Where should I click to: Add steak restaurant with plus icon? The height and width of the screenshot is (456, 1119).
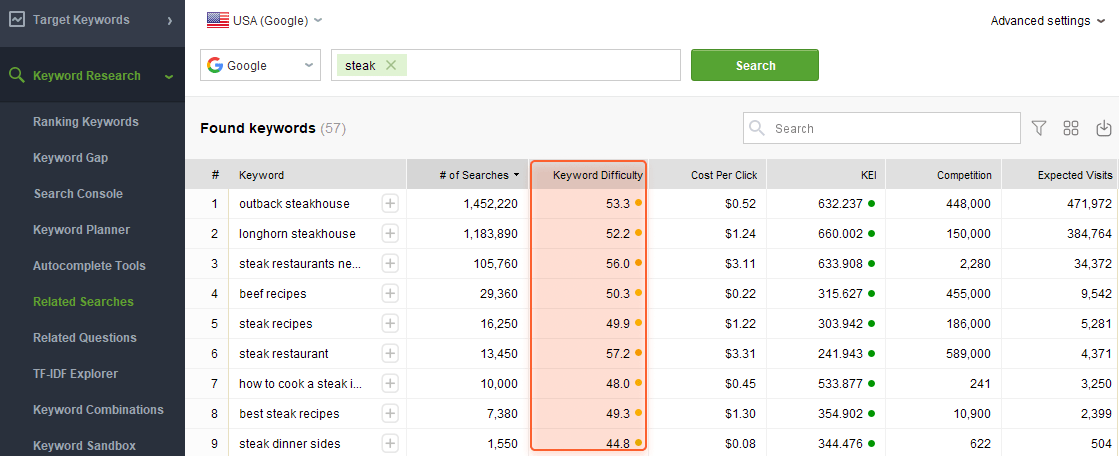coord(390,354)
